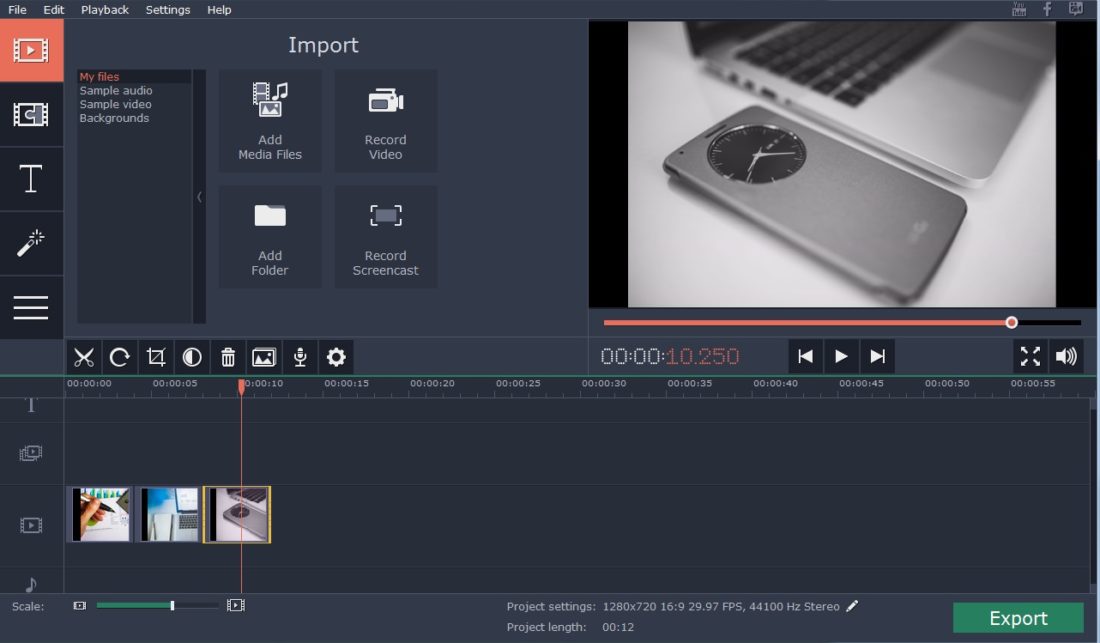Click the timeline Scale zoom slider

coord(157,605)
